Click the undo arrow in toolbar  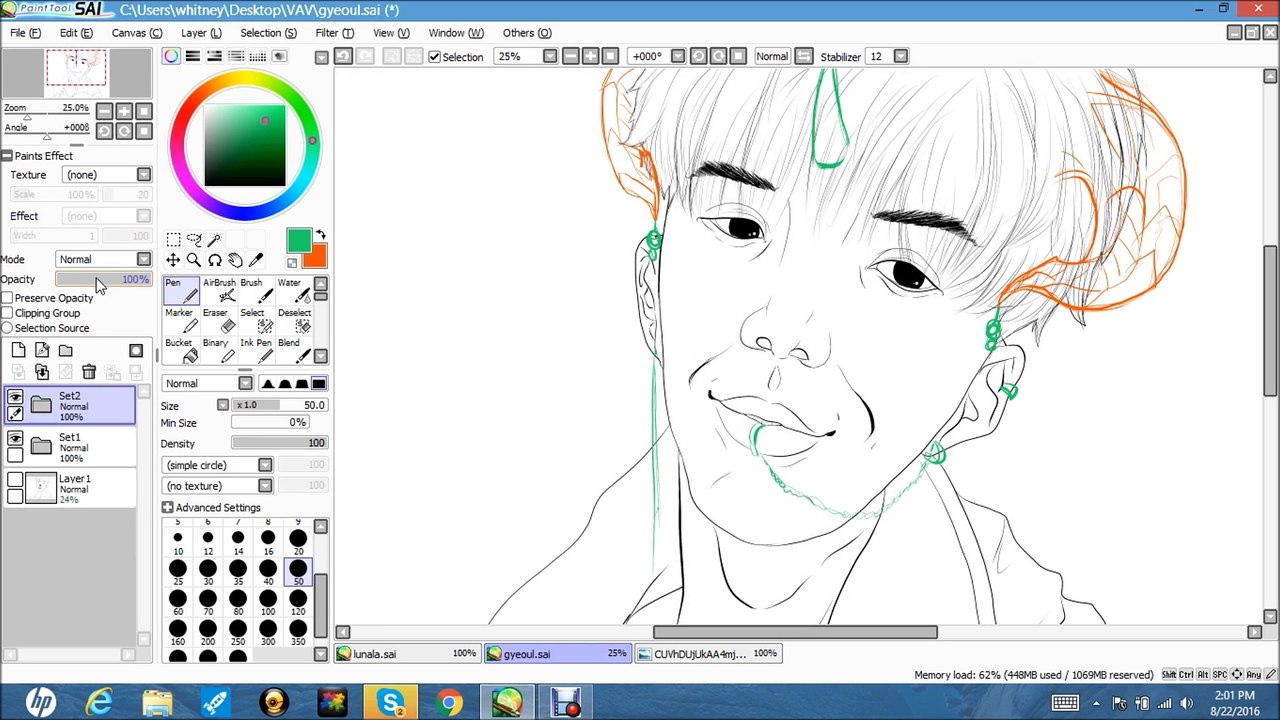point(343,56)
